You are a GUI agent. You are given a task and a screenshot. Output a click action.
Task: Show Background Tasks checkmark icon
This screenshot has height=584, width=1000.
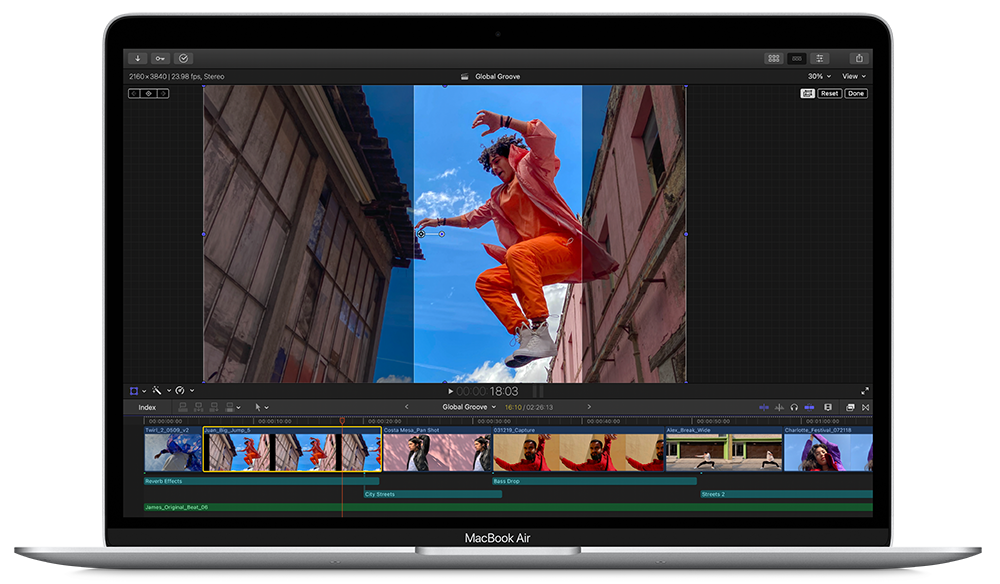pyautogui.click(x=184, y=58)
